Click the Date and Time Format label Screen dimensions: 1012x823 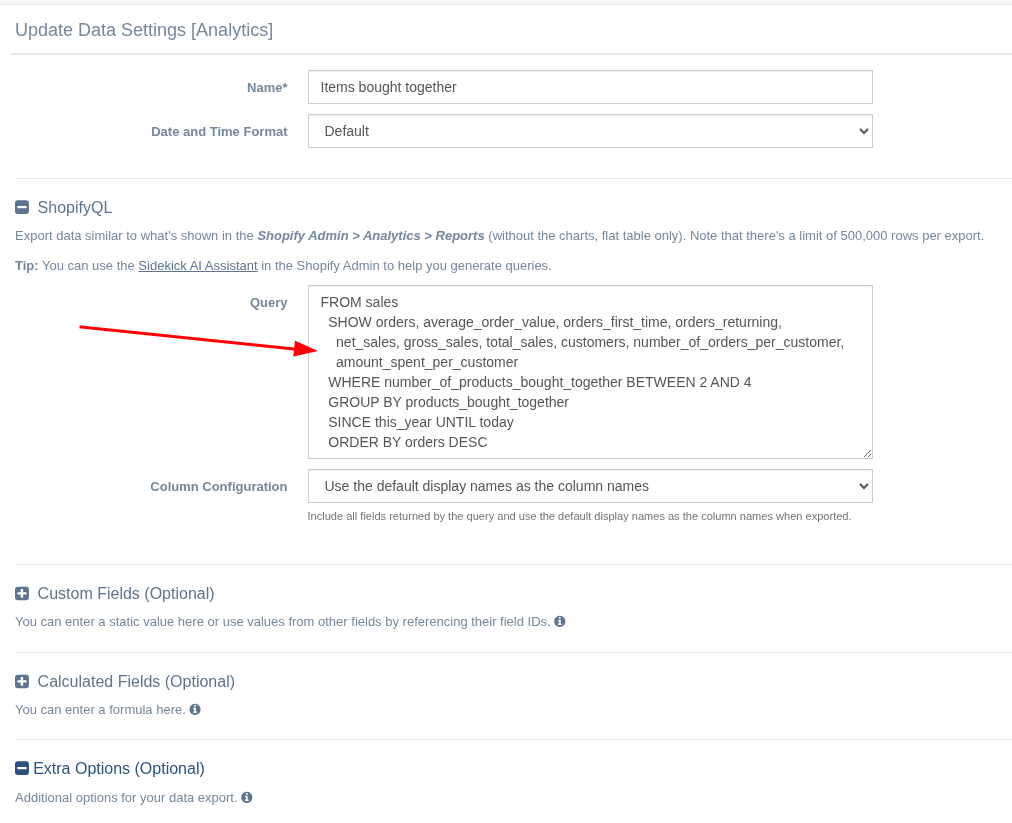219,132
